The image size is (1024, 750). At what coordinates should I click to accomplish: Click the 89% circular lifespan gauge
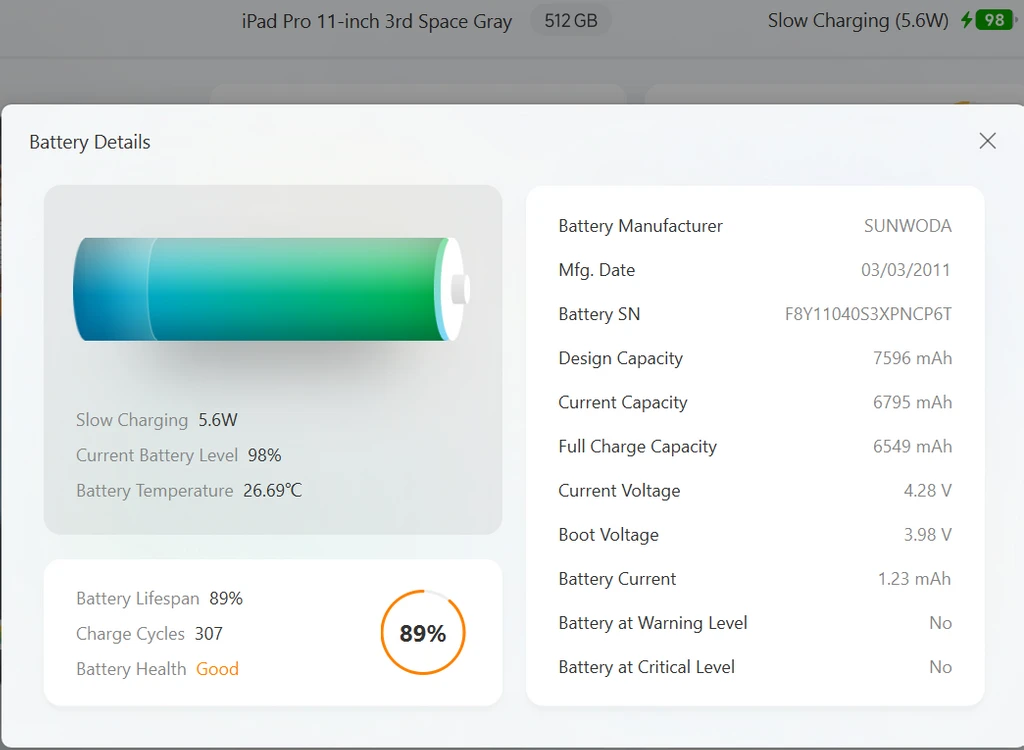(423, 632)
